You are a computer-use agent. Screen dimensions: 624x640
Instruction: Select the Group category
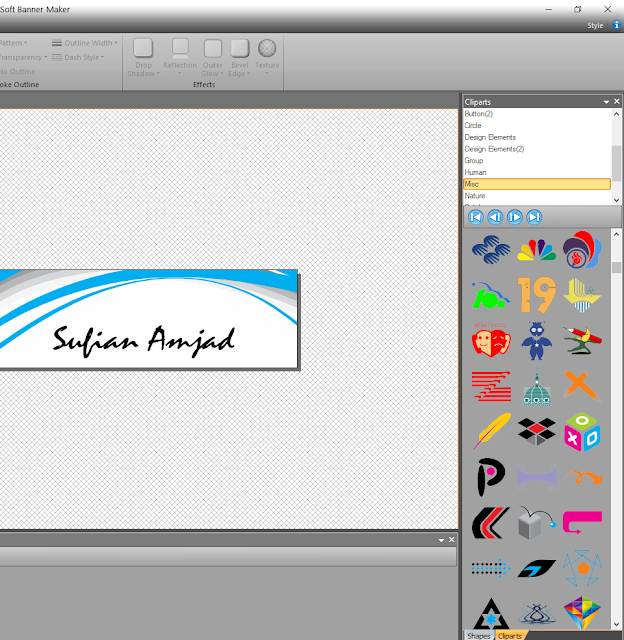tap(537, 160)
